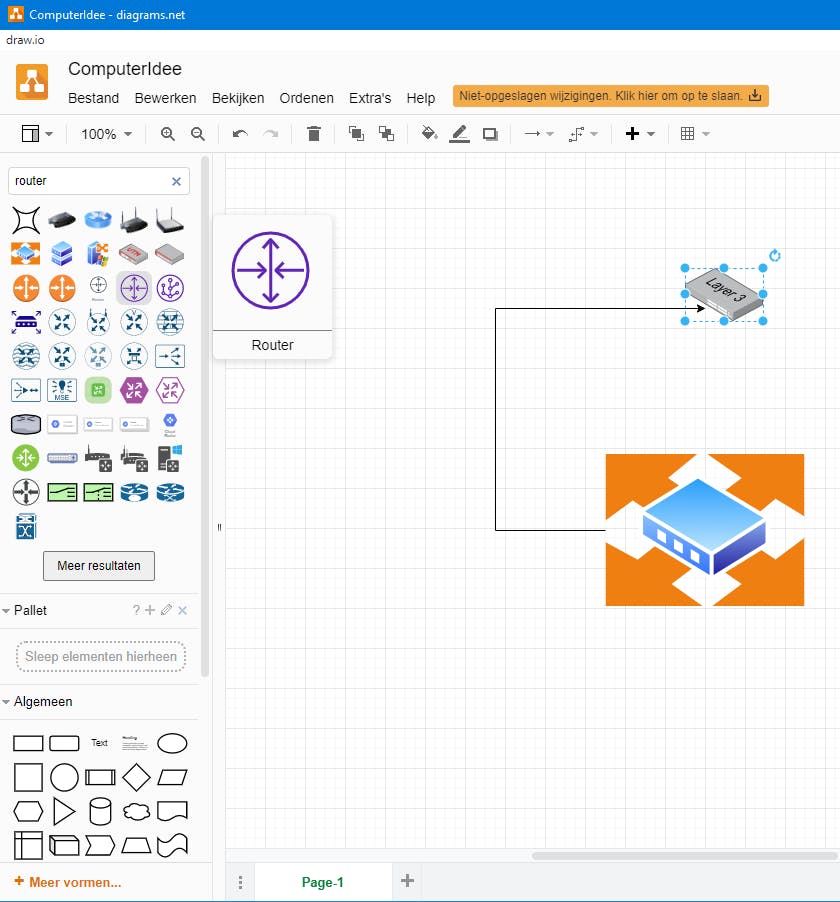Viewport: 840px width, 902px height.
Task: Open waypoints style dropdown
Action: [583, 134]
